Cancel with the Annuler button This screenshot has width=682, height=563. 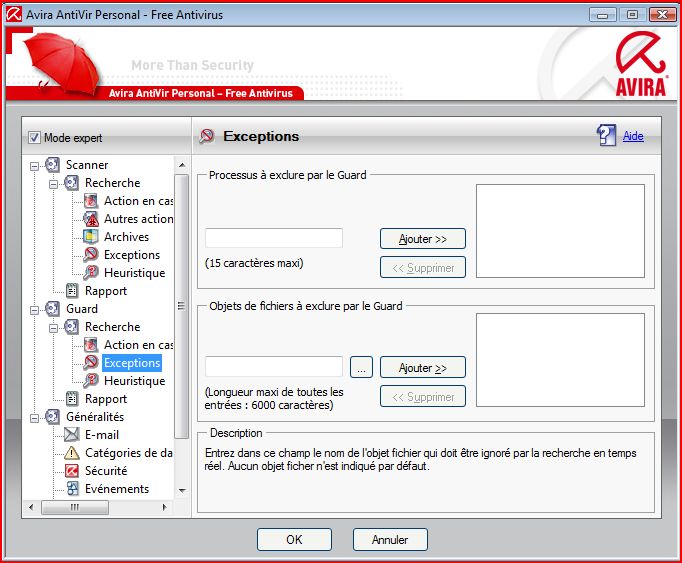point(390,540)
